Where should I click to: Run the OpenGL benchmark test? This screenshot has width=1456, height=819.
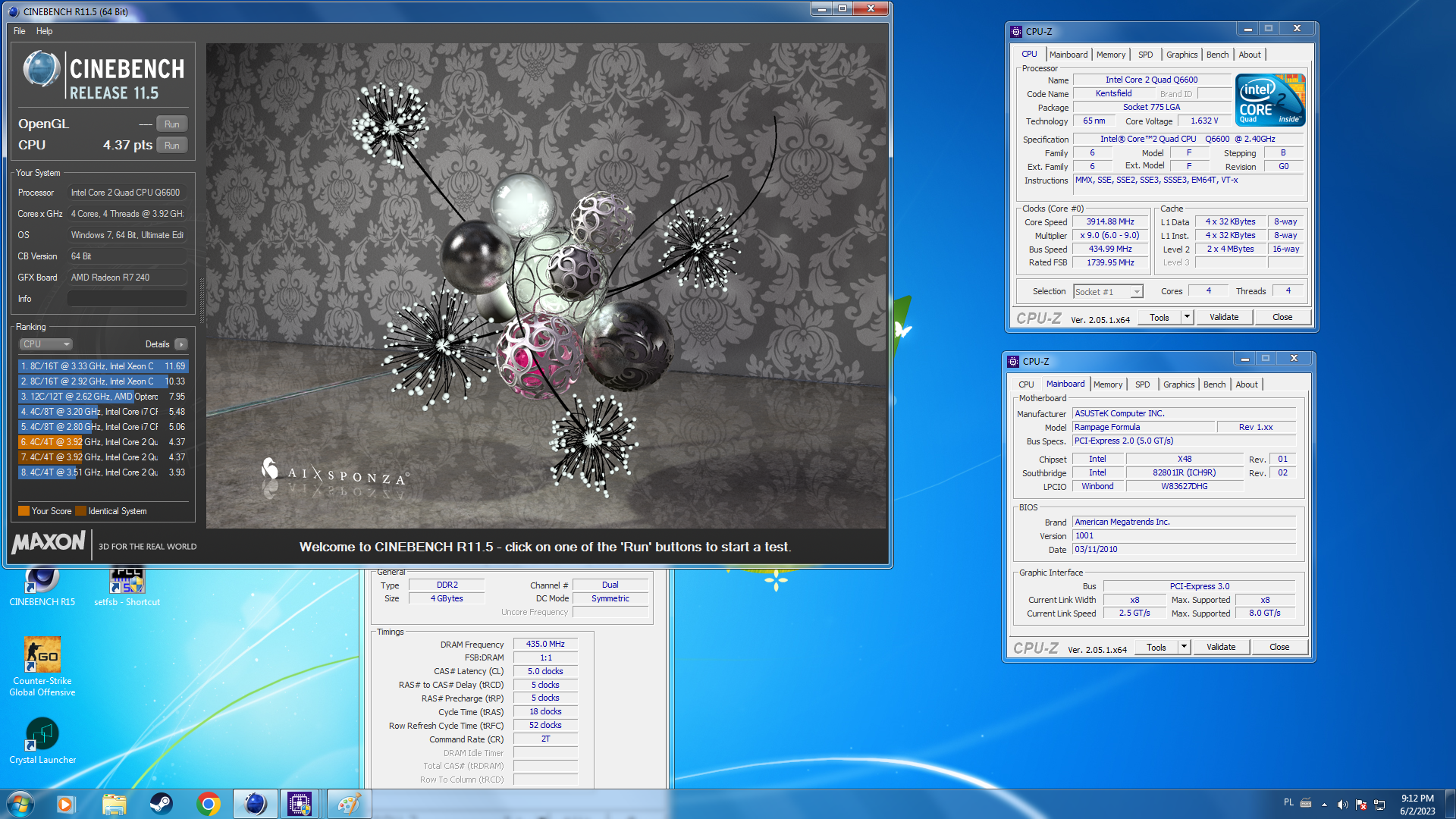(172, 124)
